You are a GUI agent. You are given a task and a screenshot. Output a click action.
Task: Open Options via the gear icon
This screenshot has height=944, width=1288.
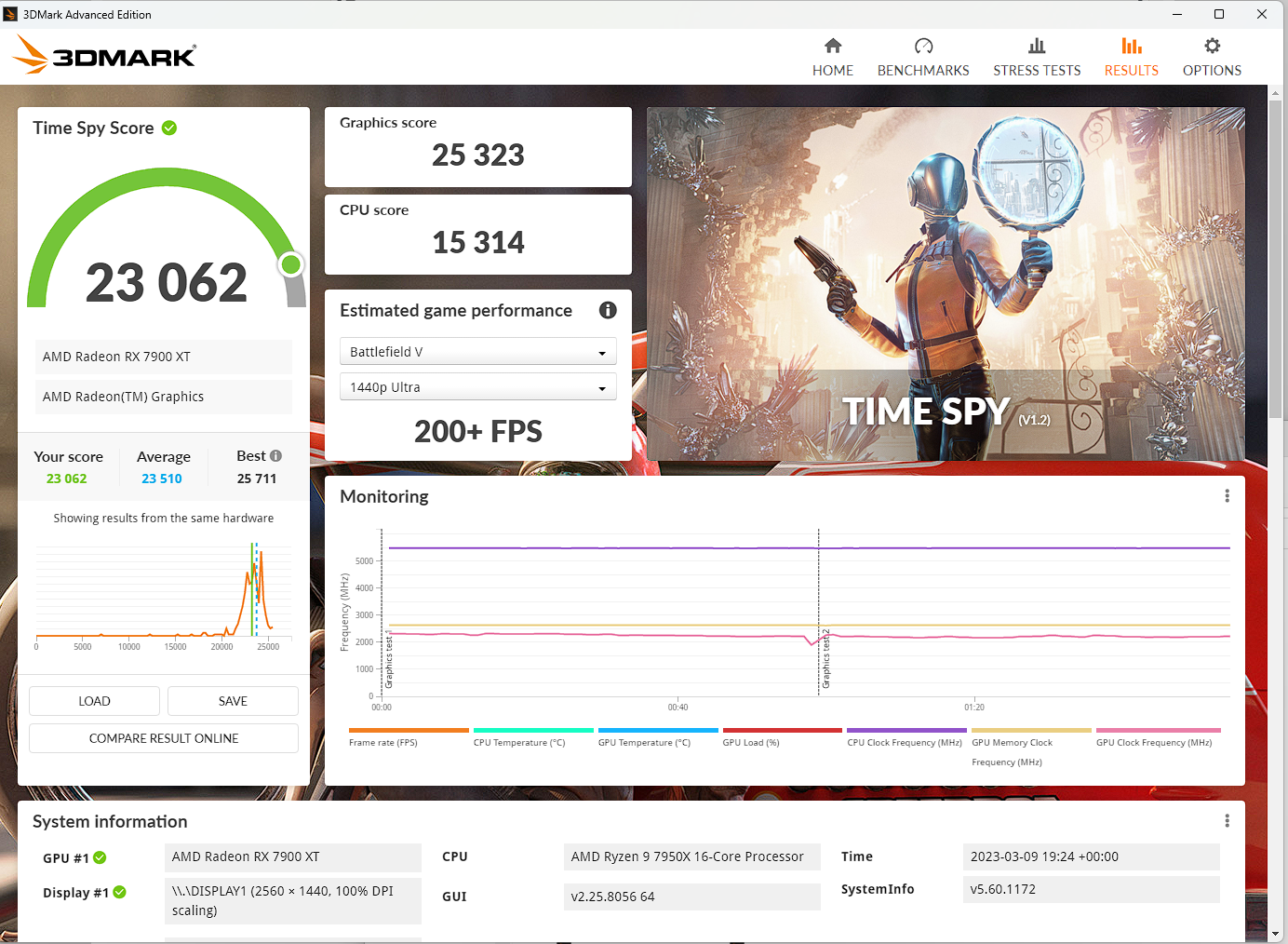(x=1212, y=46)
